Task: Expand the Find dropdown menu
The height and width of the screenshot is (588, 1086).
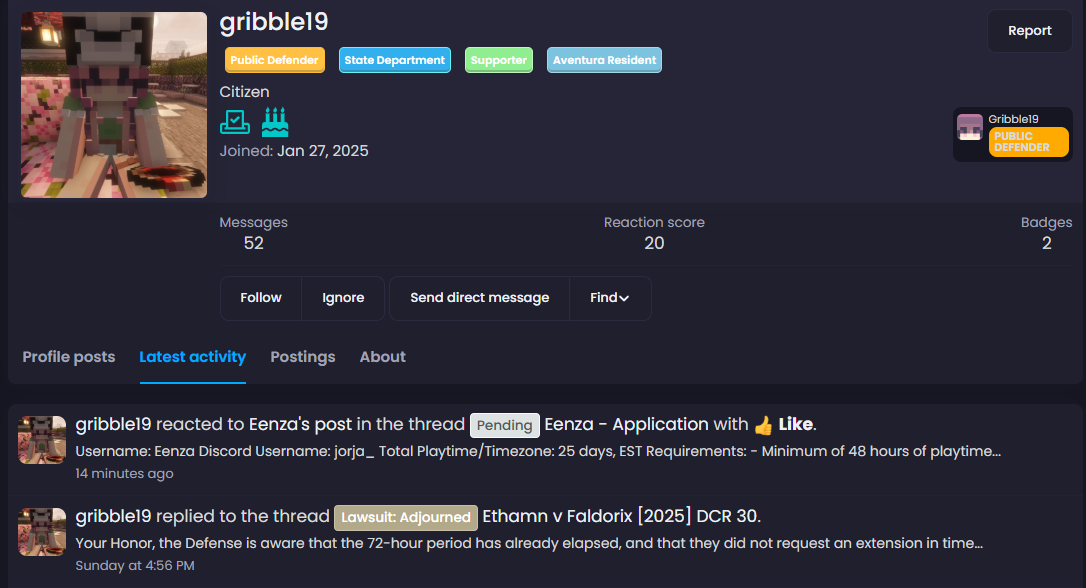Action: (609, 298)
